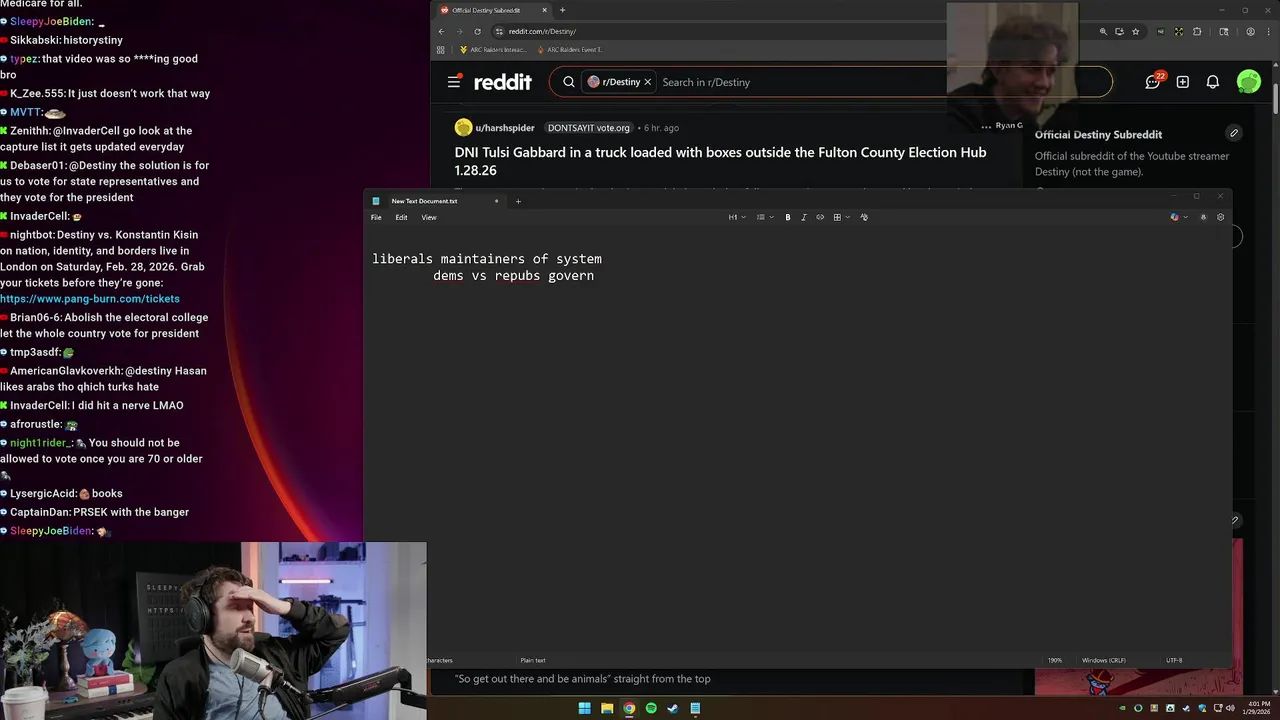Clear formatting in Notepad toolbar
The image size is (1280, 720).
point(864,217)
